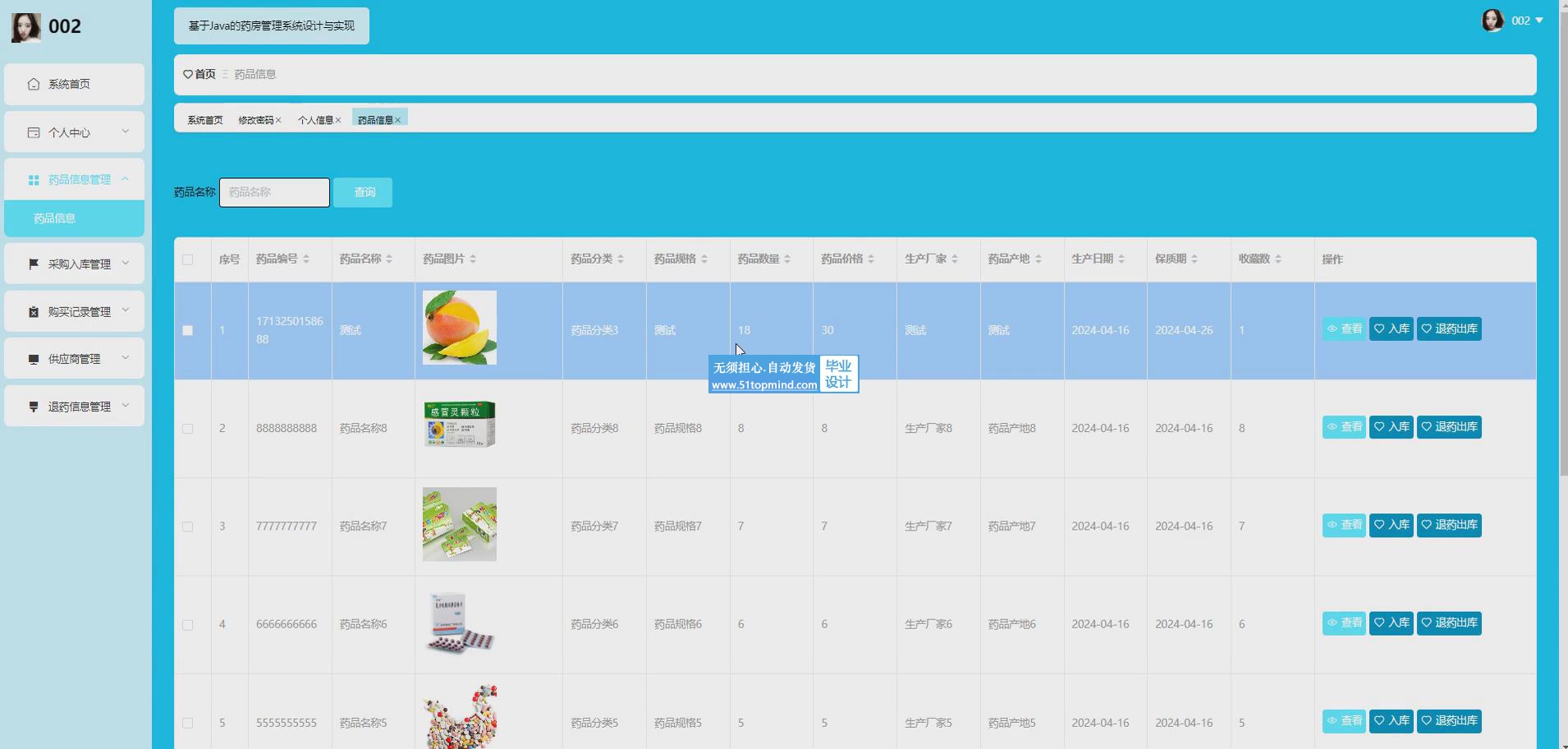The height and width of the screenshot is (749, 1568).
Task: Click 入库 for 药品名称5
Action: (x=1391, y=721)
